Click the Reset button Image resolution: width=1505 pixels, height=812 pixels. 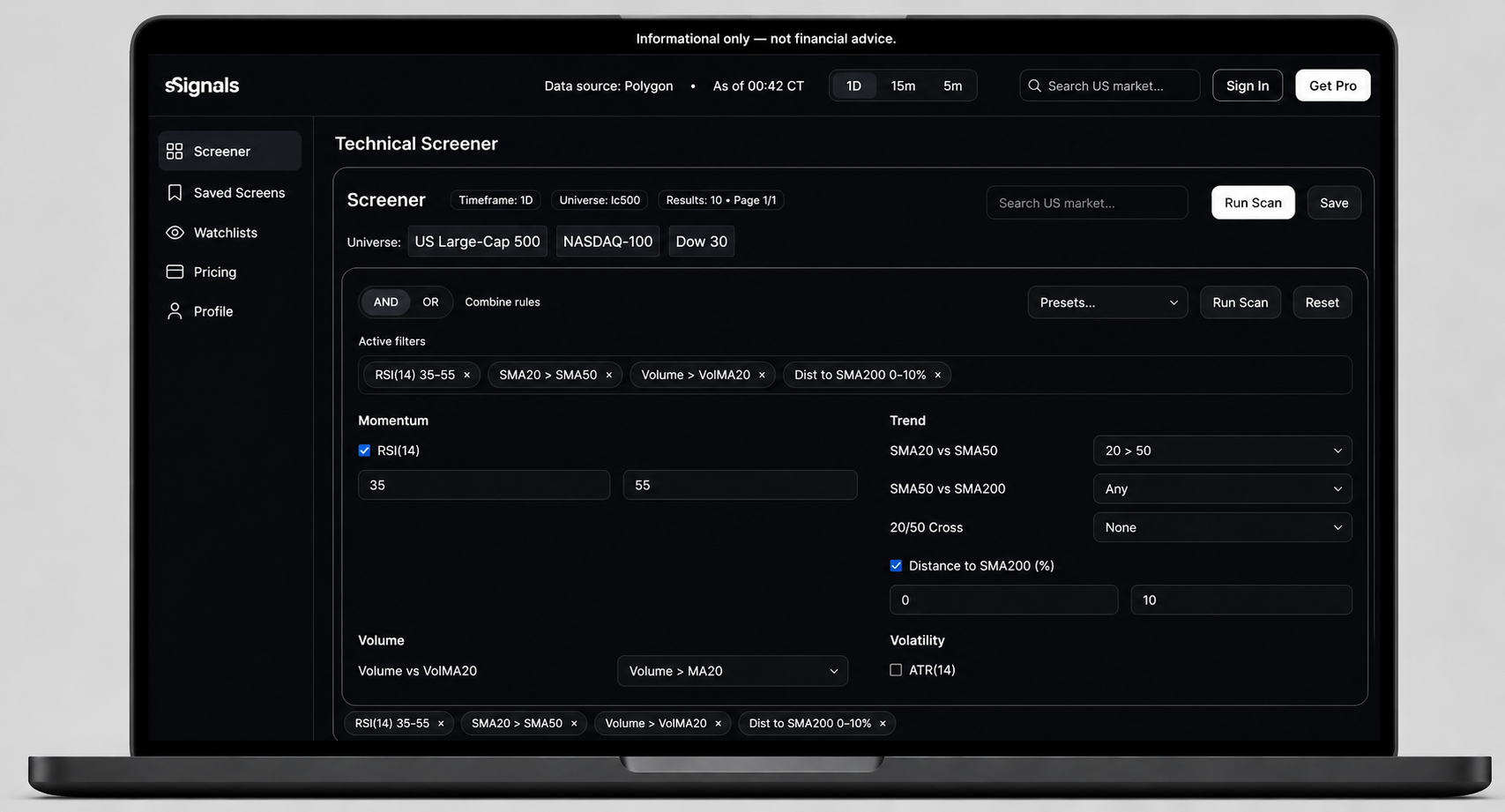tap(1322, 302)
